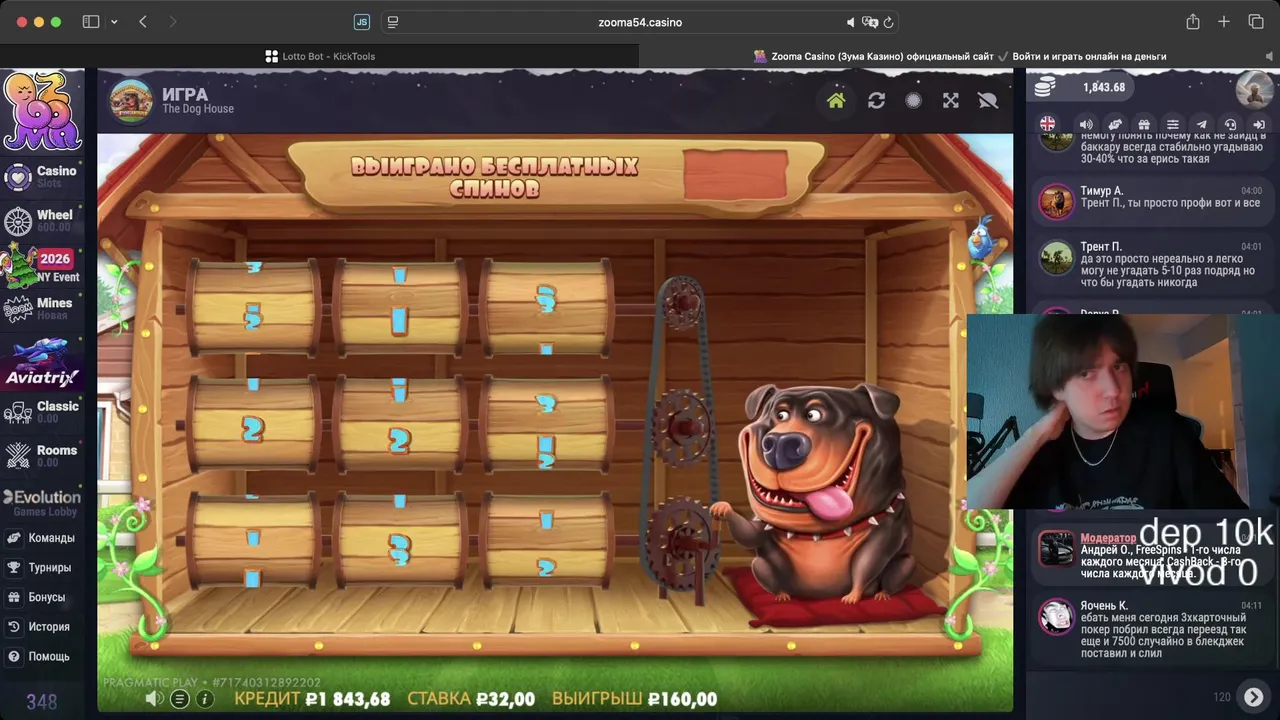Open the Rooms section
Screen dimensions: 1280x720
coord(42,455)
